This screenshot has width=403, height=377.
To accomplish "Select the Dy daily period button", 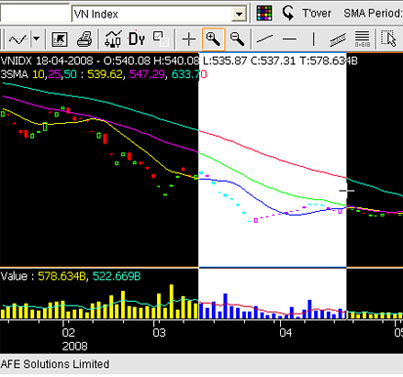I will tap(137, 39).
